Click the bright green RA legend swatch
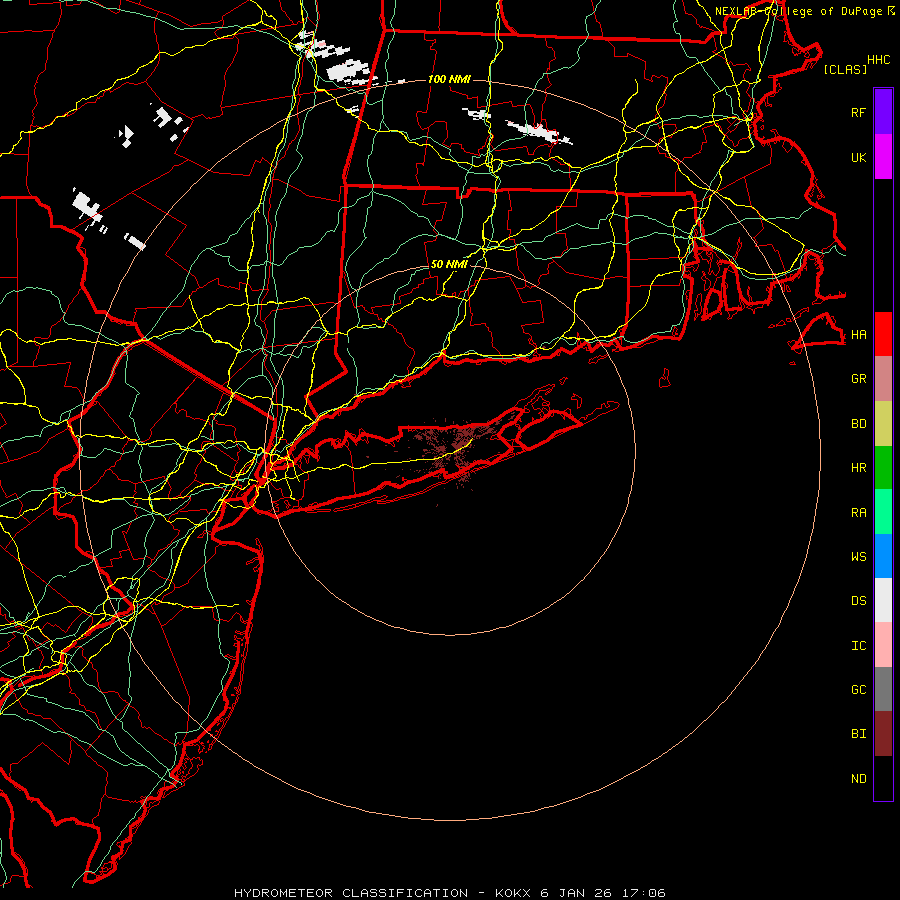Image resolution: width=900 pixels, height=900 pixels. [883, 512]
